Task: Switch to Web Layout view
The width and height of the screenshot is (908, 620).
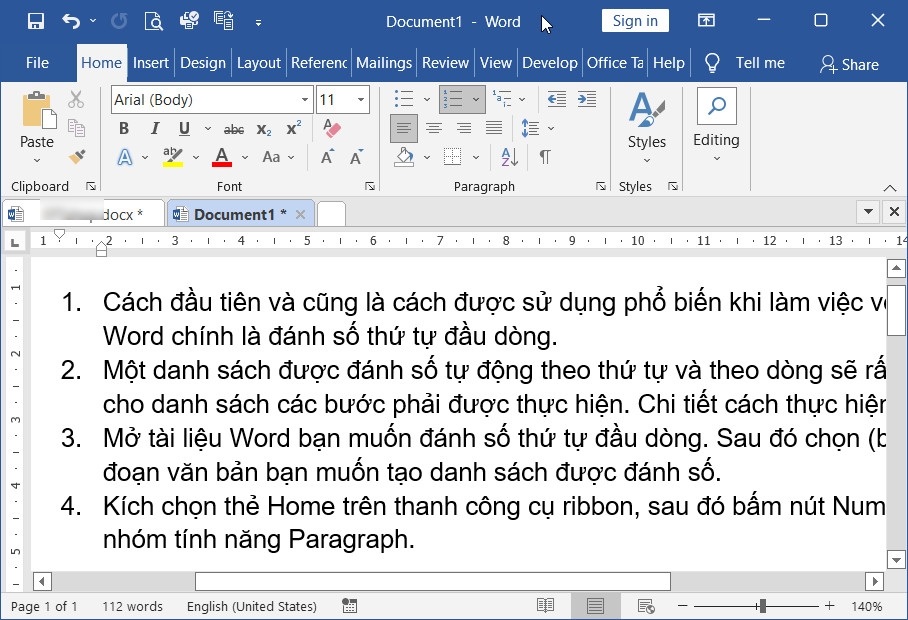Action: [646, 606]
